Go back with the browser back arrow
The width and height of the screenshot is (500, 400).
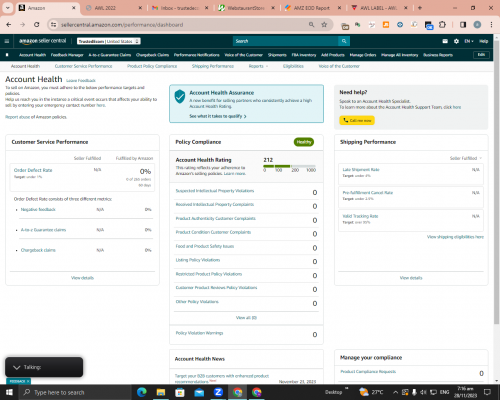pos(9,25)
